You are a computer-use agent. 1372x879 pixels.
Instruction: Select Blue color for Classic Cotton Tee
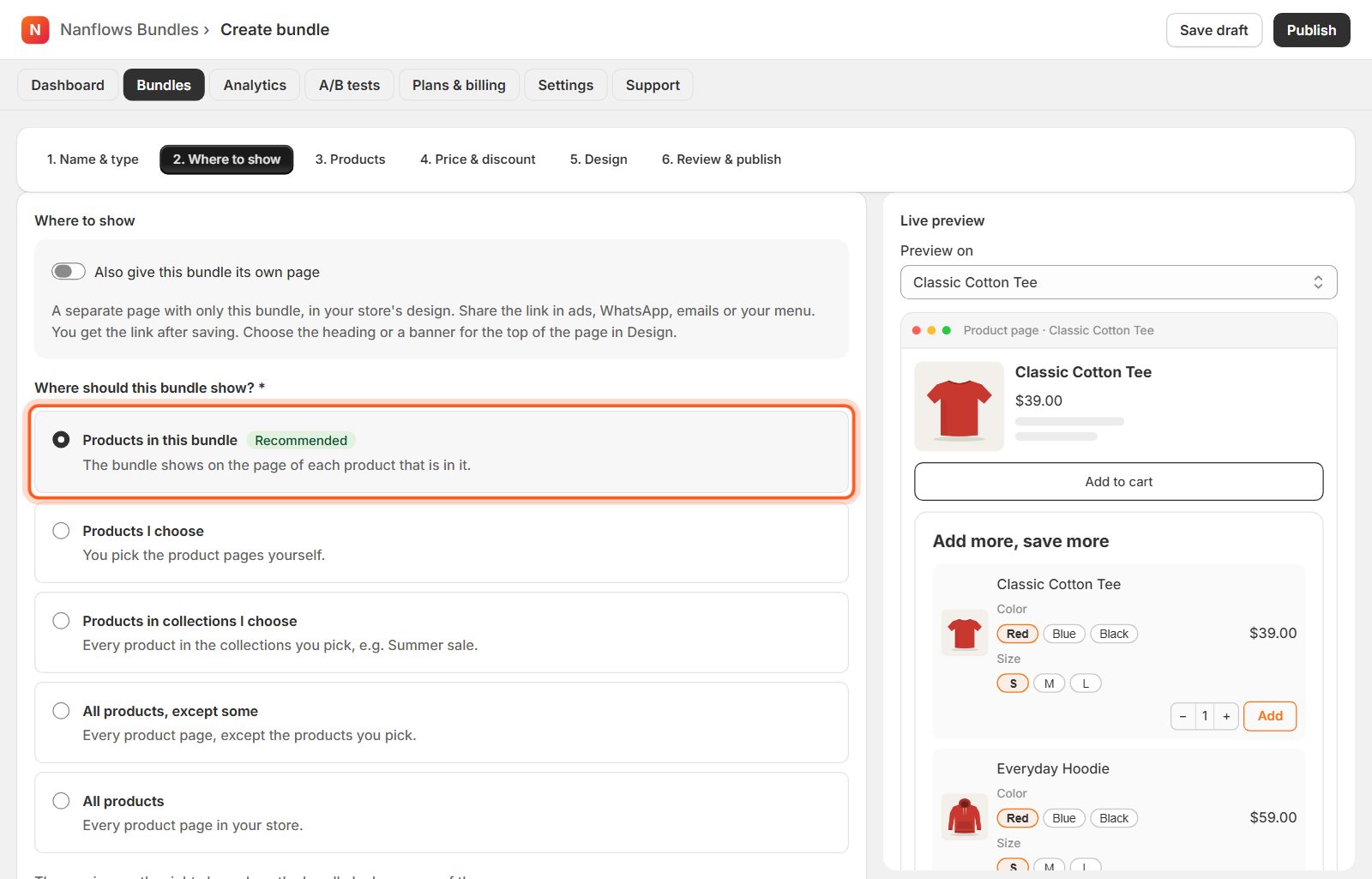[1064, 634]
